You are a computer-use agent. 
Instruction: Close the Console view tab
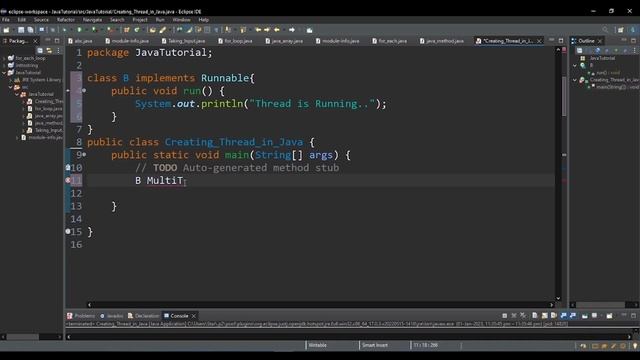[x=193, y=316]
